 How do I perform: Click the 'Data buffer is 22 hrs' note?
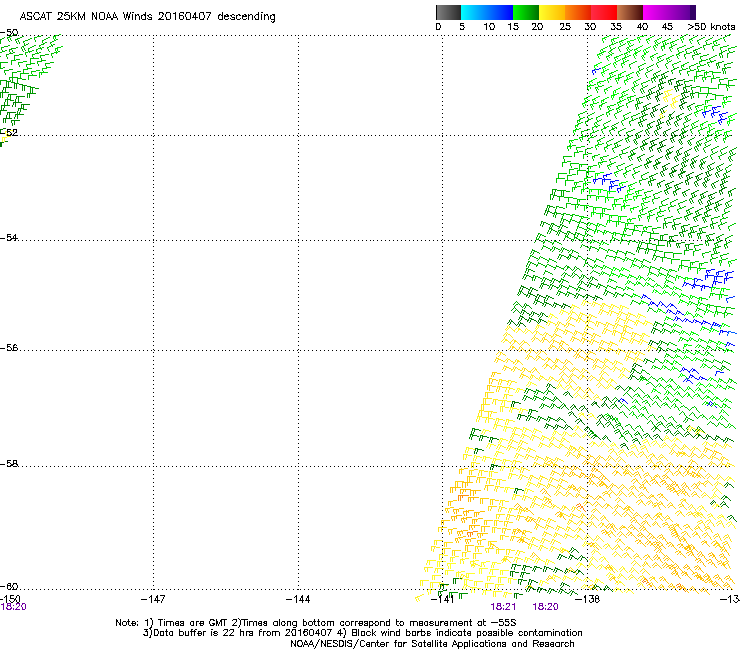click(x=362, y=633)
